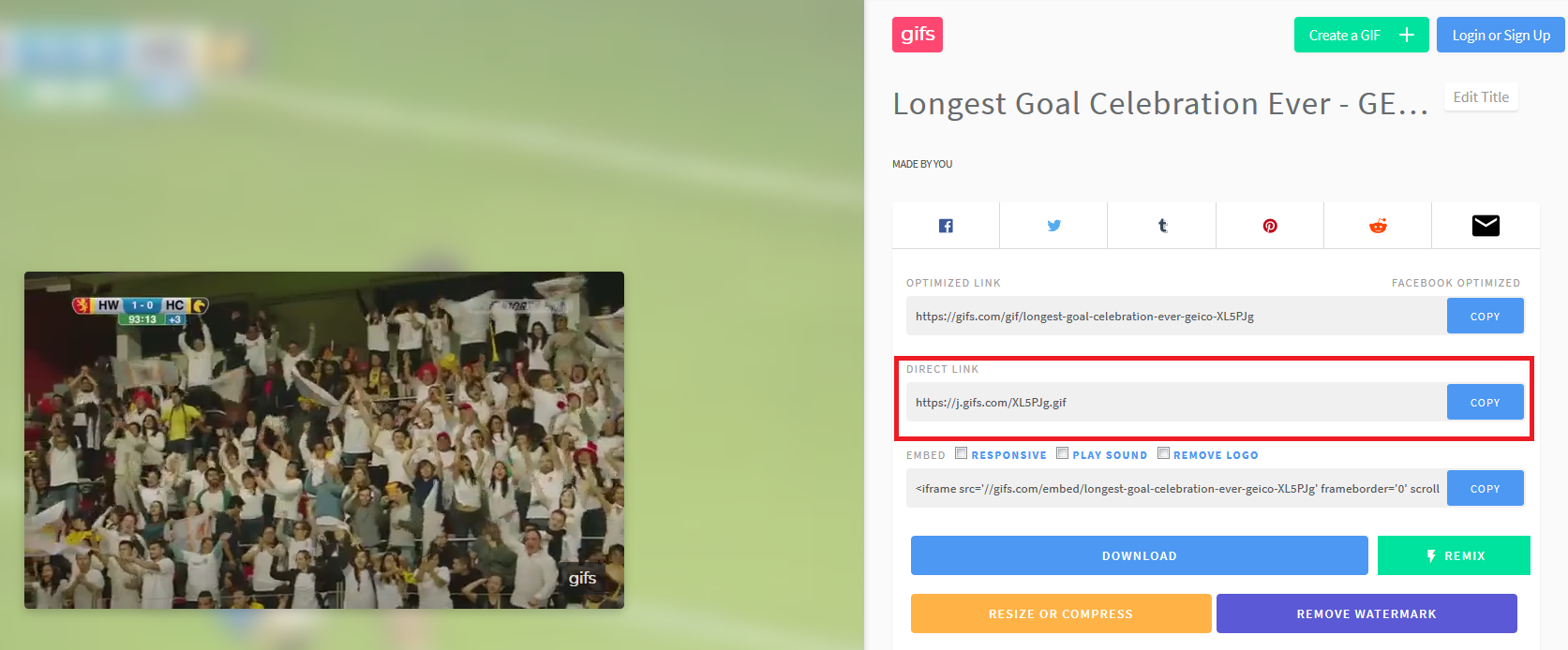Open Remix for this GIF
Image resolution: width=1568 pixels, height=650 pixels.
[x=1454, y=555]
